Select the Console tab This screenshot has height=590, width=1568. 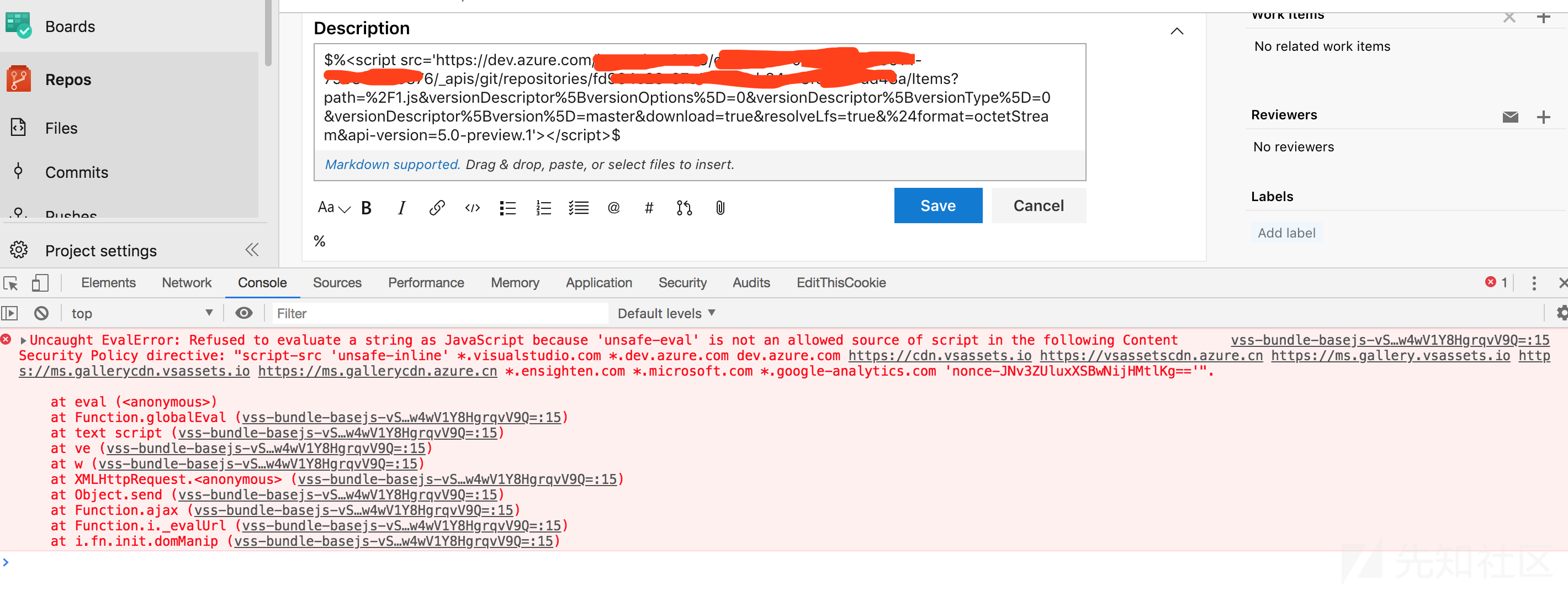262,282
